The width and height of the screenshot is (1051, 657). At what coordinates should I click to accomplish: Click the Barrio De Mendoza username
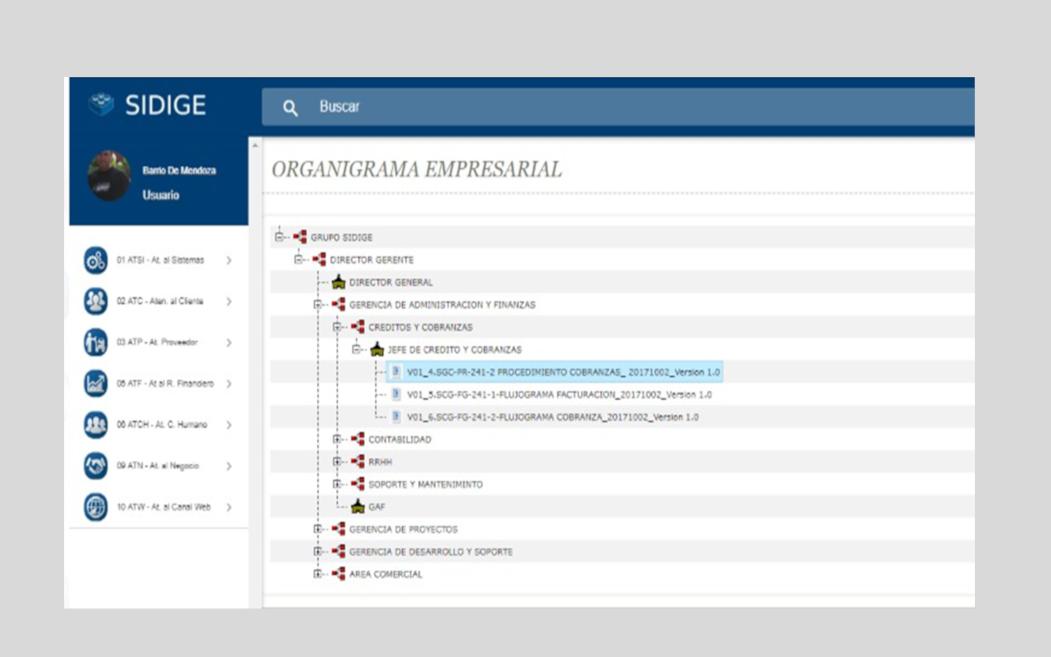(x=179, y=170)
